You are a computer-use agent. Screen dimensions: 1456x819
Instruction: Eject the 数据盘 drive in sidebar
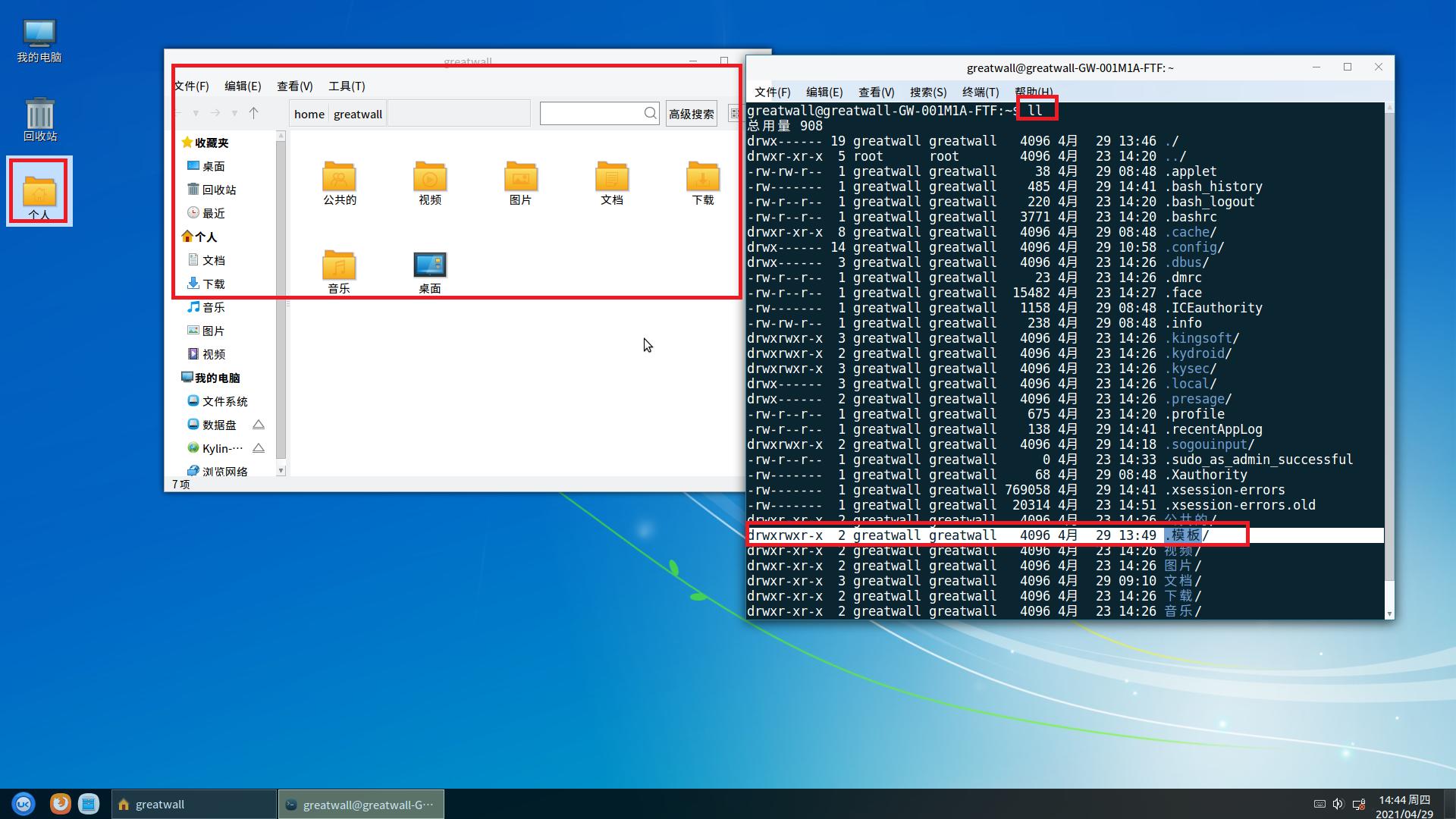click(x=259, y=425)
